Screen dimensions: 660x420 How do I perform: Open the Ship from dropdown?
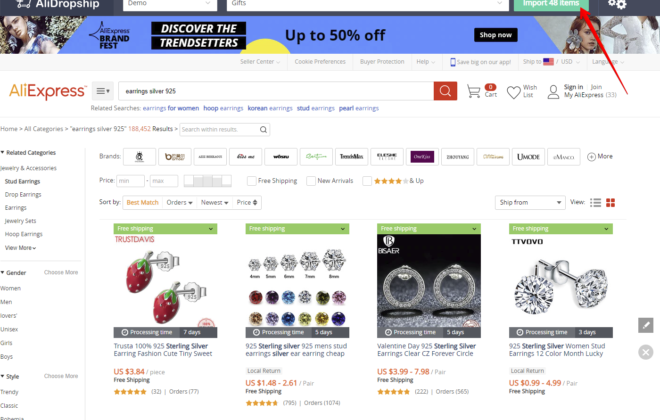coord(530,202)
